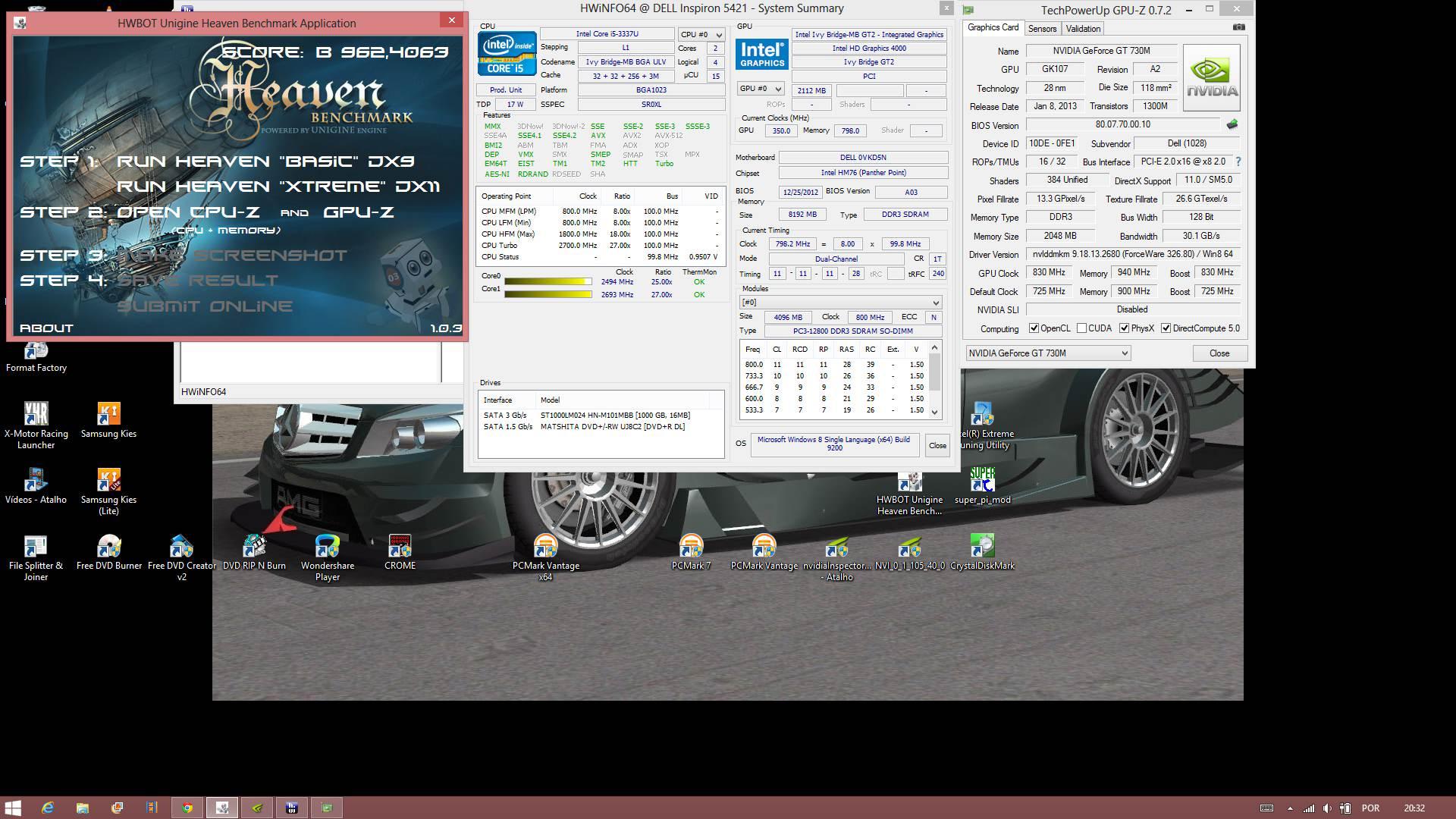
Task: Click Prod. Unit button in HWiNFO
Action: [506, 90]
